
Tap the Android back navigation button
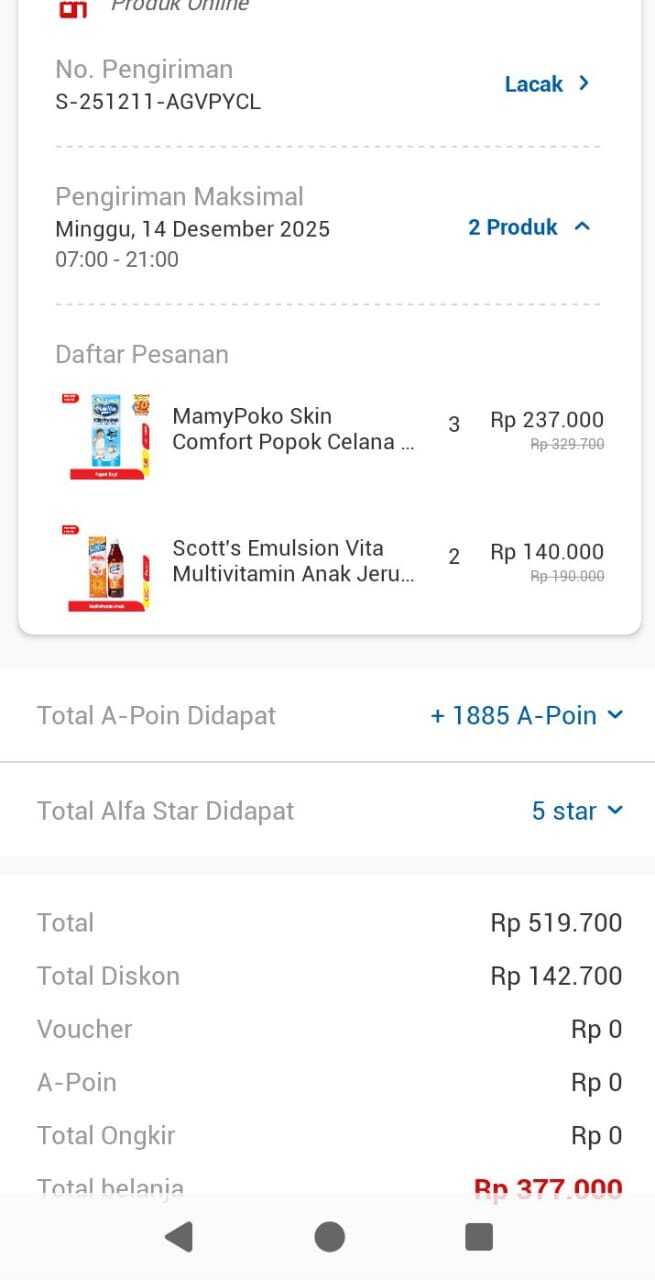click(179, 1237)
